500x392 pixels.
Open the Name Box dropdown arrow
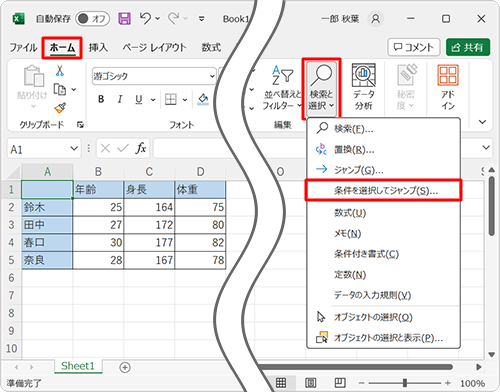click(74, 149)
